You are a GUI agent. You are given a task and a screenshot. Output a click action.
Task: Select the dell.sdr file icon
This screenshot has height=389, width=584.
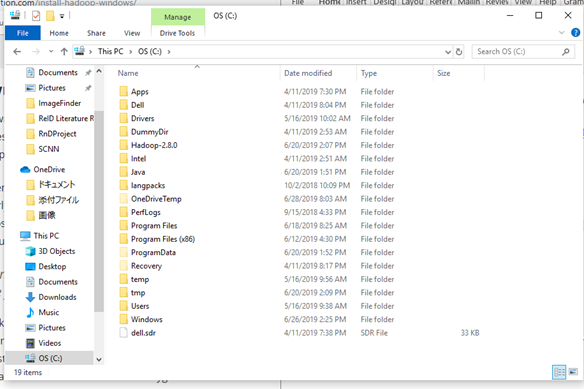pyautogui.click(x=124, y=333)
